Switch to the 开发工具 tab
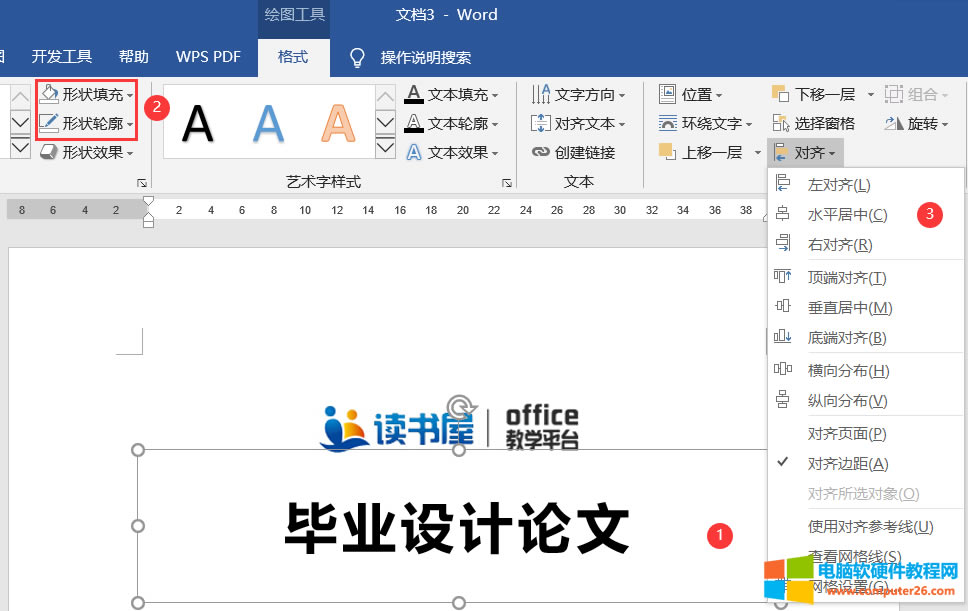The width and height of the screenshot is (968, 611). point(62,56)
